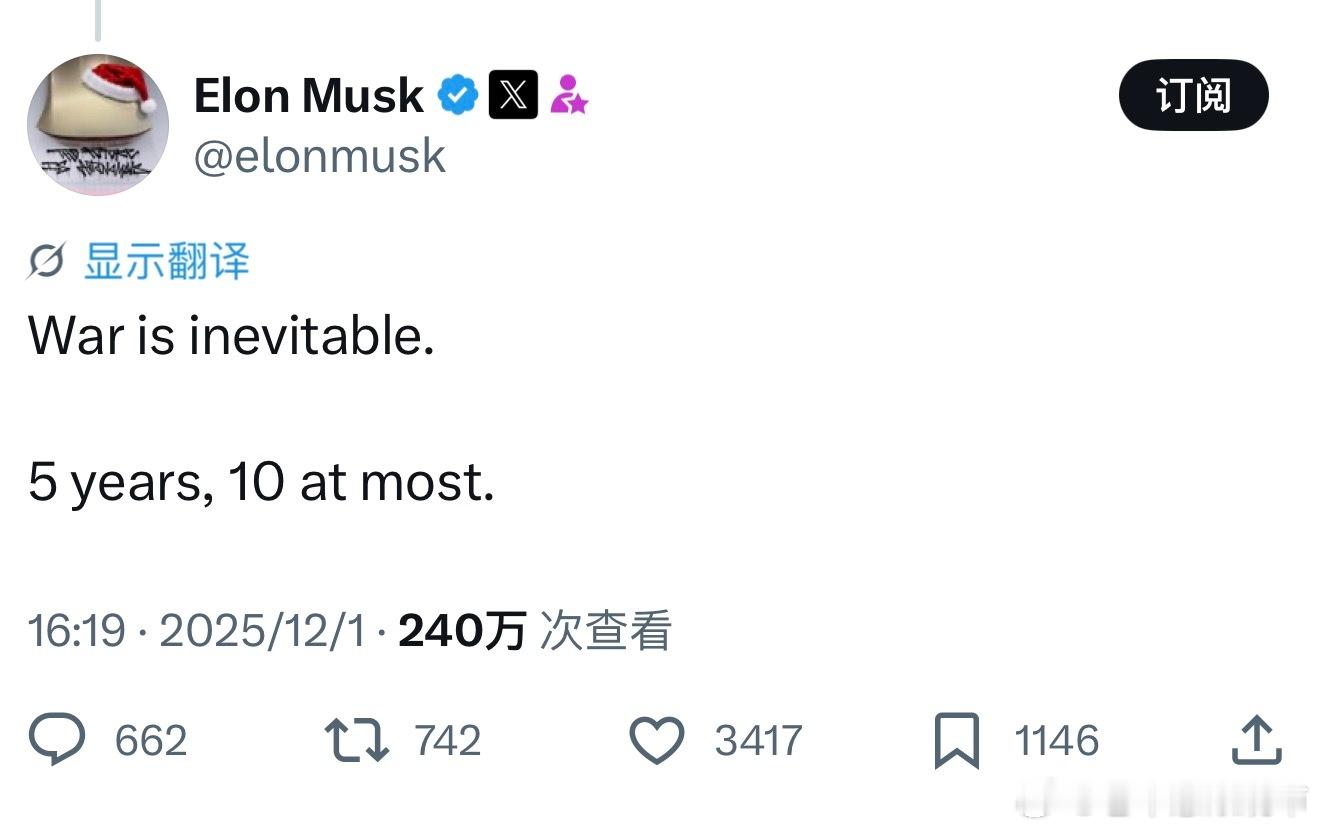This screenshot has height=831, width=1320.
Task: Click the reply speech bubble icon
Action: tap(57, 740)
